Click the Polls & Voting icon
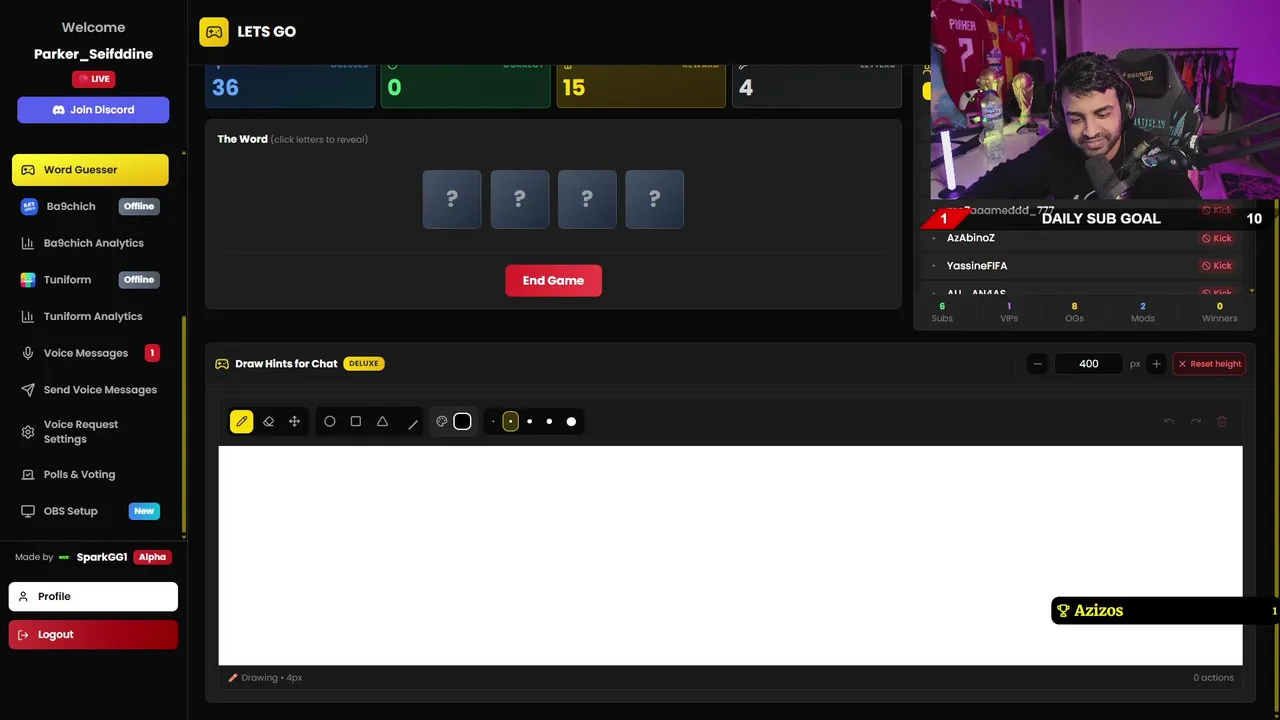The height and width of the screenshot is (720, 1280). 28,475
